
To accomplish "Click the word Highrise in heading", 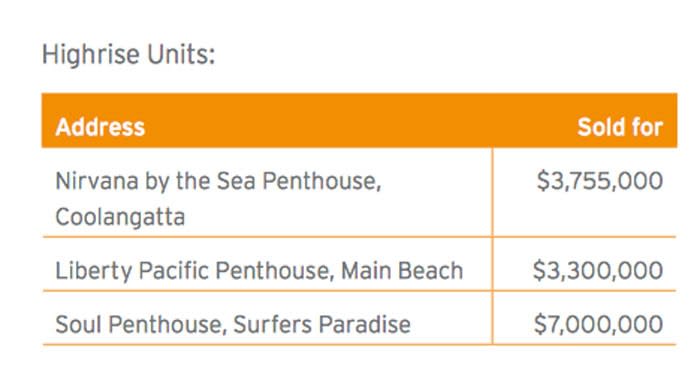I will click(x=91, y=54).
